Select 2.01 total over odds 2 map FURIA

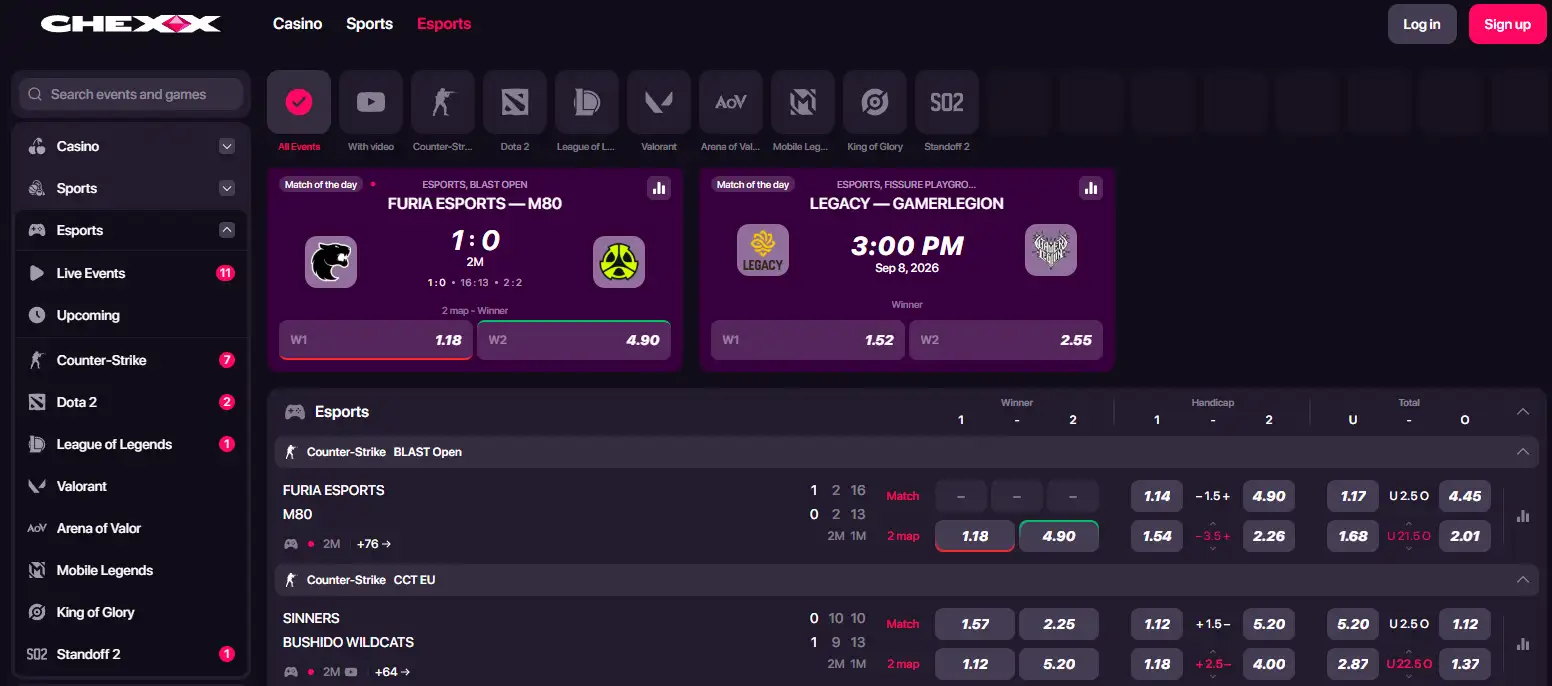tap(1465, 536)
